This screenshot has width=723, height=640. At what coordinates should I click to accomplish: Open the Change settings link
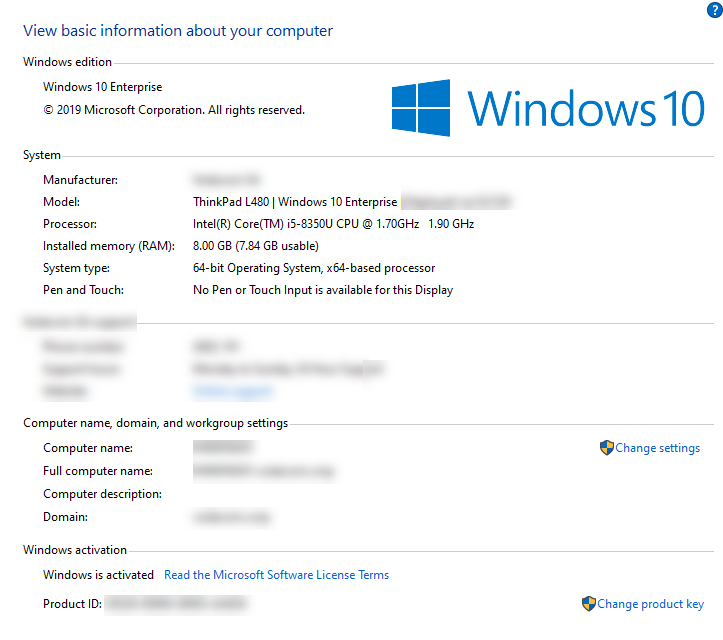[x=658, y=448]
